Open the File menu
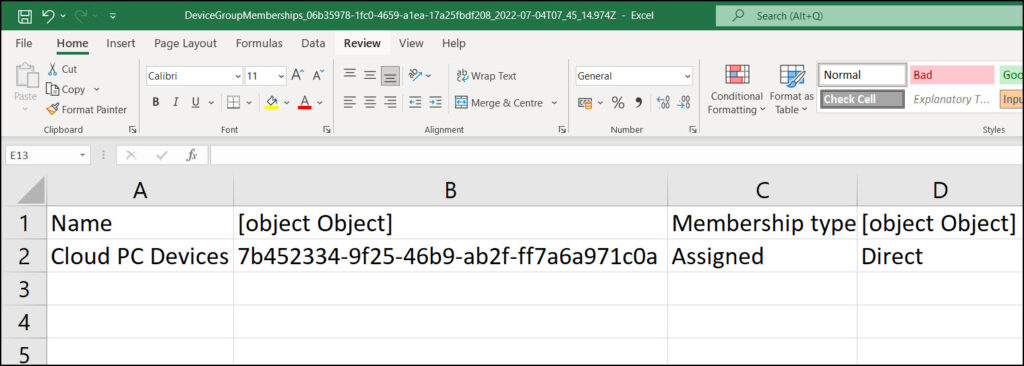The height and width of the screenshot is (366, 1024). pyautogui.click(x=24, y=43)
